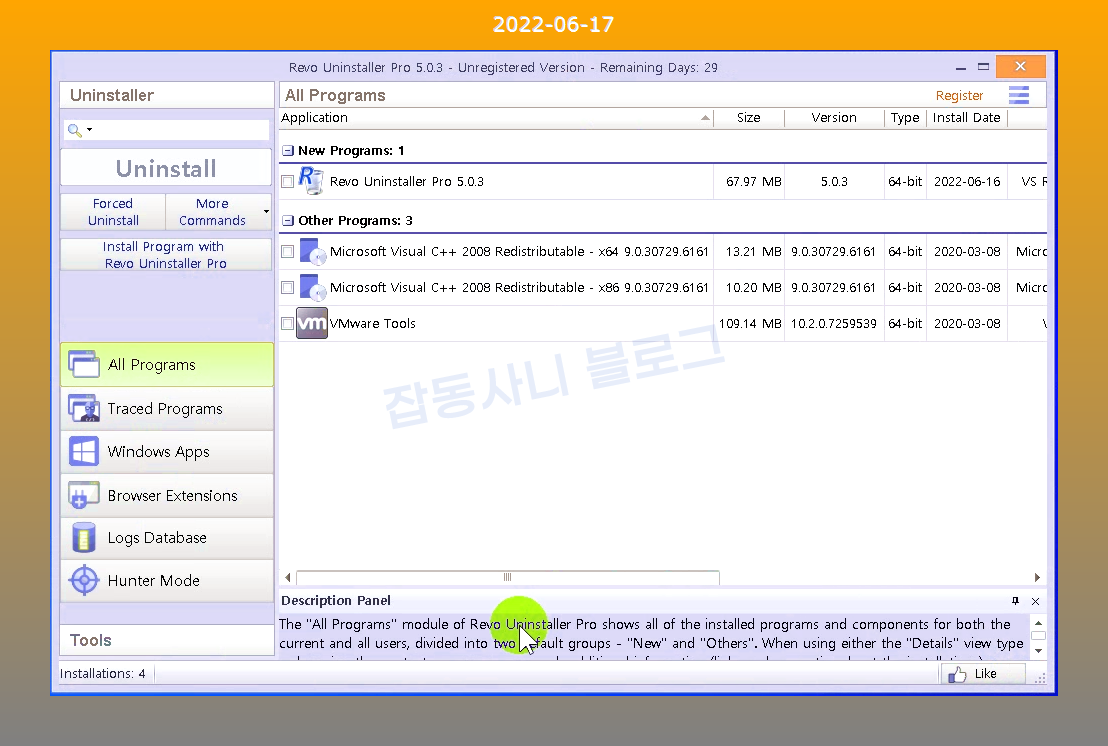Click the big Uninstall button
Image resolution: width=1108 pixels, height=746 pixels.
166,168
